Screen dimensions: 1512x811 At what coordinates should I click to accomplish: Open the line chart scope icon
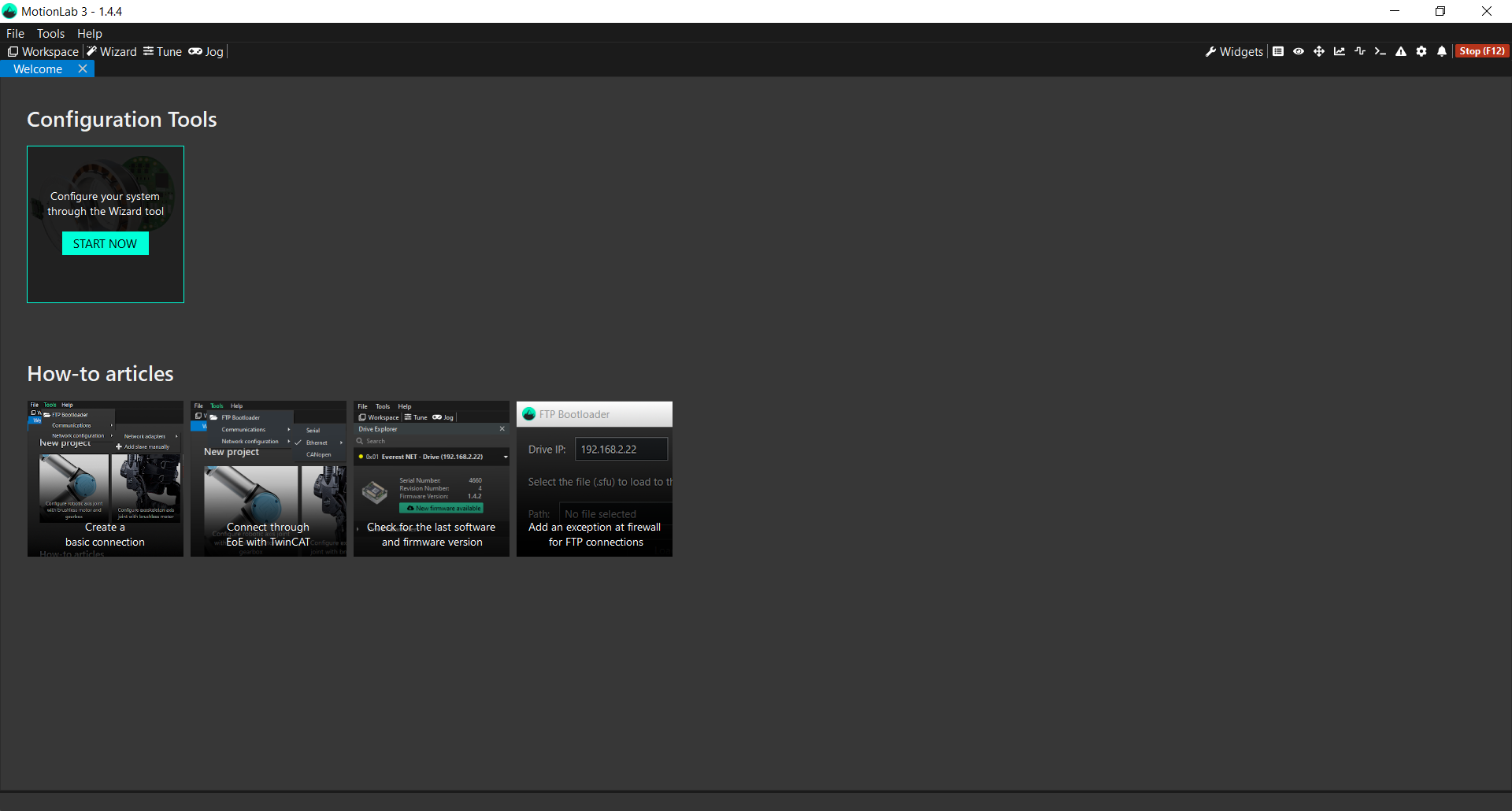click(x=1340, y=51)
